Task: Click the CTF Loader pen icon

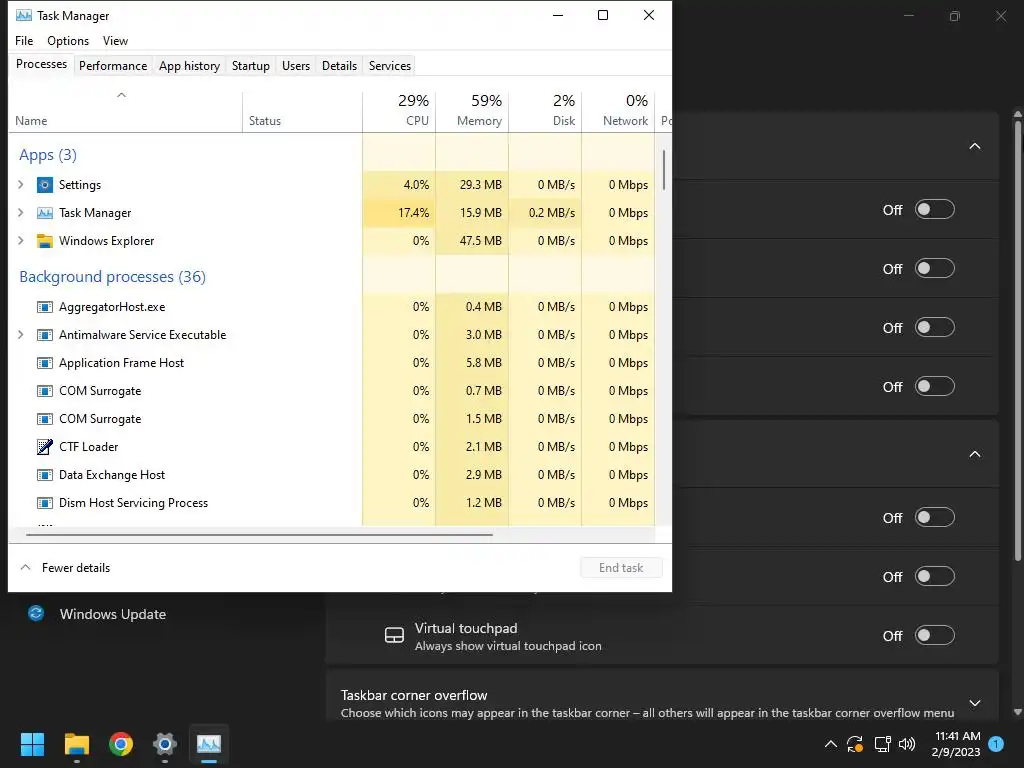Action: coord(44,447)
